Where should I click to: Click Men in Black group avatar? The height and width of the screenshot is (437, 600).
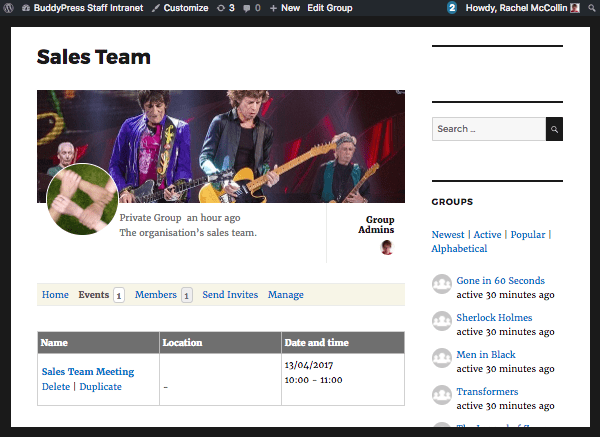click(x=442, y=358)
